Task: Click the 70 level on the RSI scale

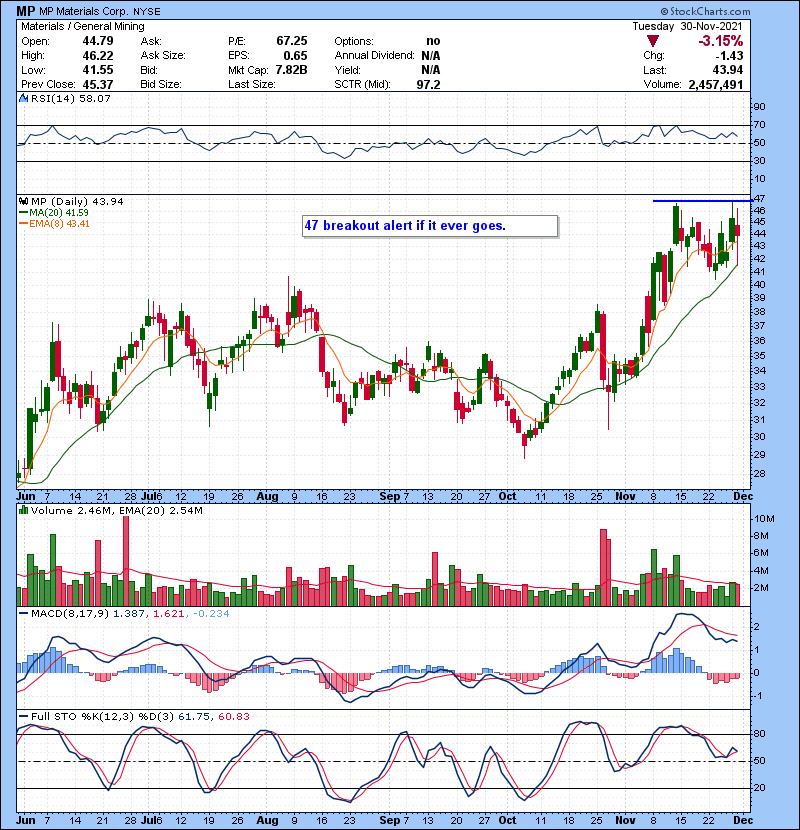Action: point(759,125)
